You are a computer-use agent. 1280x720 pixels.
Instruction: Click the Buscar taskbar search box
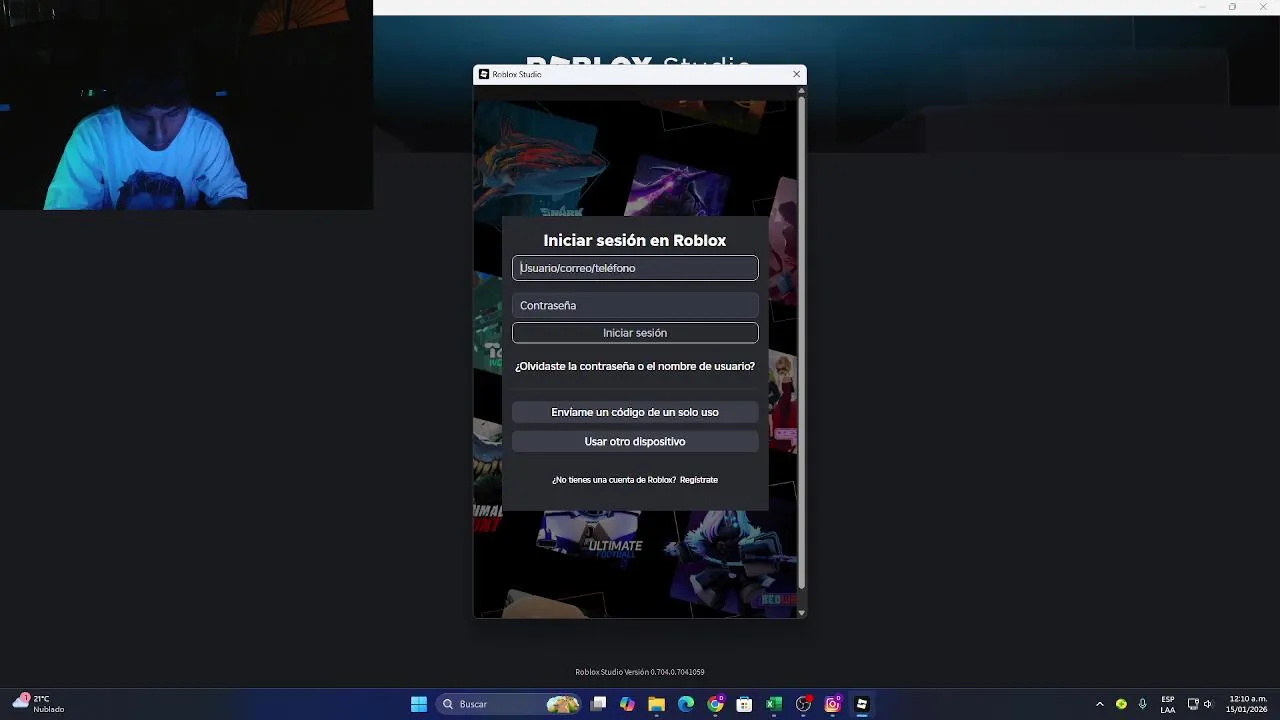(510, 704)
